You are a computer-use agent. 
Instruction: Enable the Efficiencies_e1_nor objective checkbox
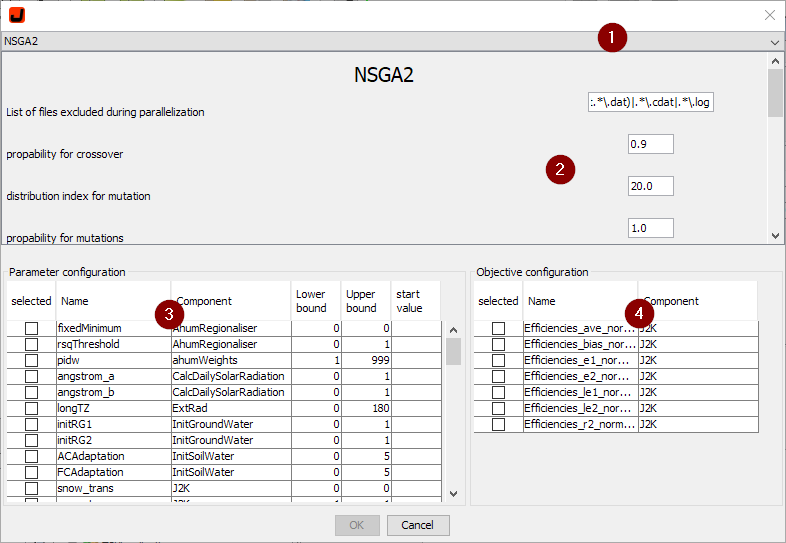[x=498, y=360]
